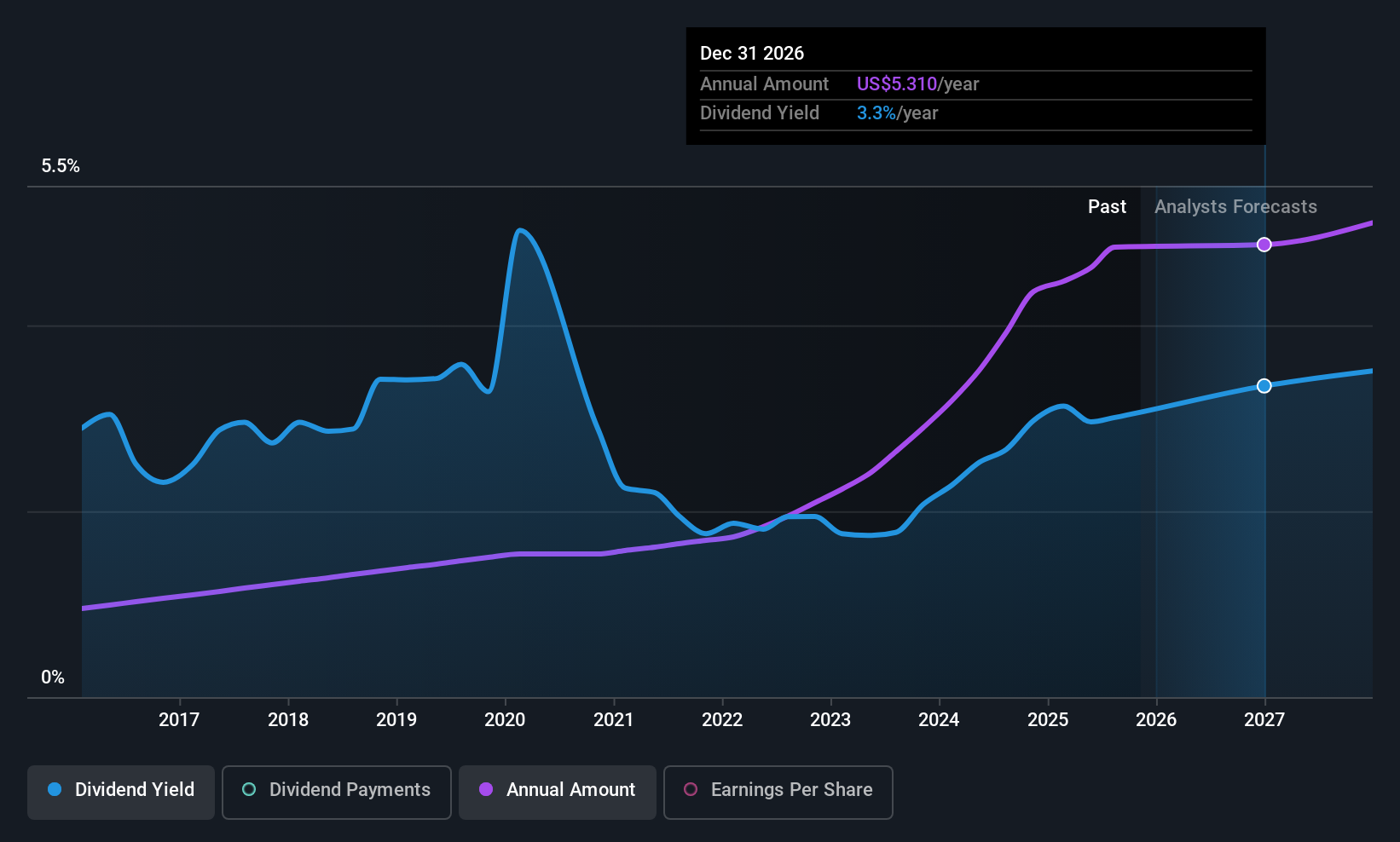Click the Analysts Forecasts label
1400x842 pixels.
pyautogui.click(x=1235, y=207)
